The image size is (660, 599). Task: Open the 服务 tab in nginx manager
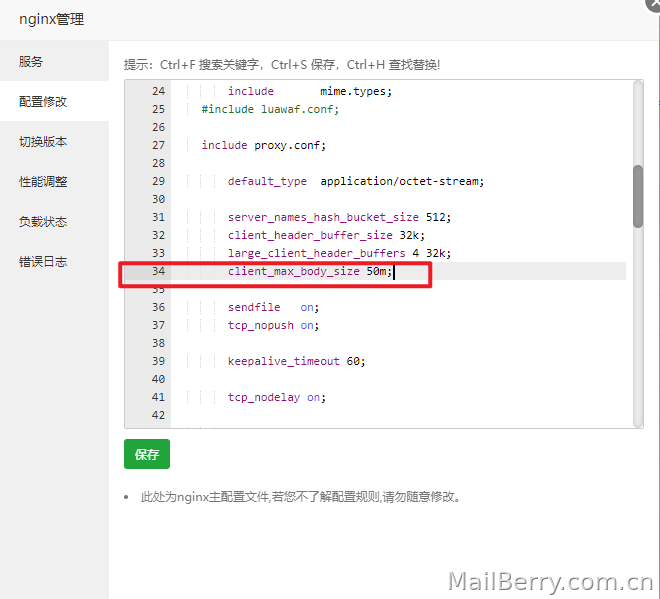[x=54, y=61]
